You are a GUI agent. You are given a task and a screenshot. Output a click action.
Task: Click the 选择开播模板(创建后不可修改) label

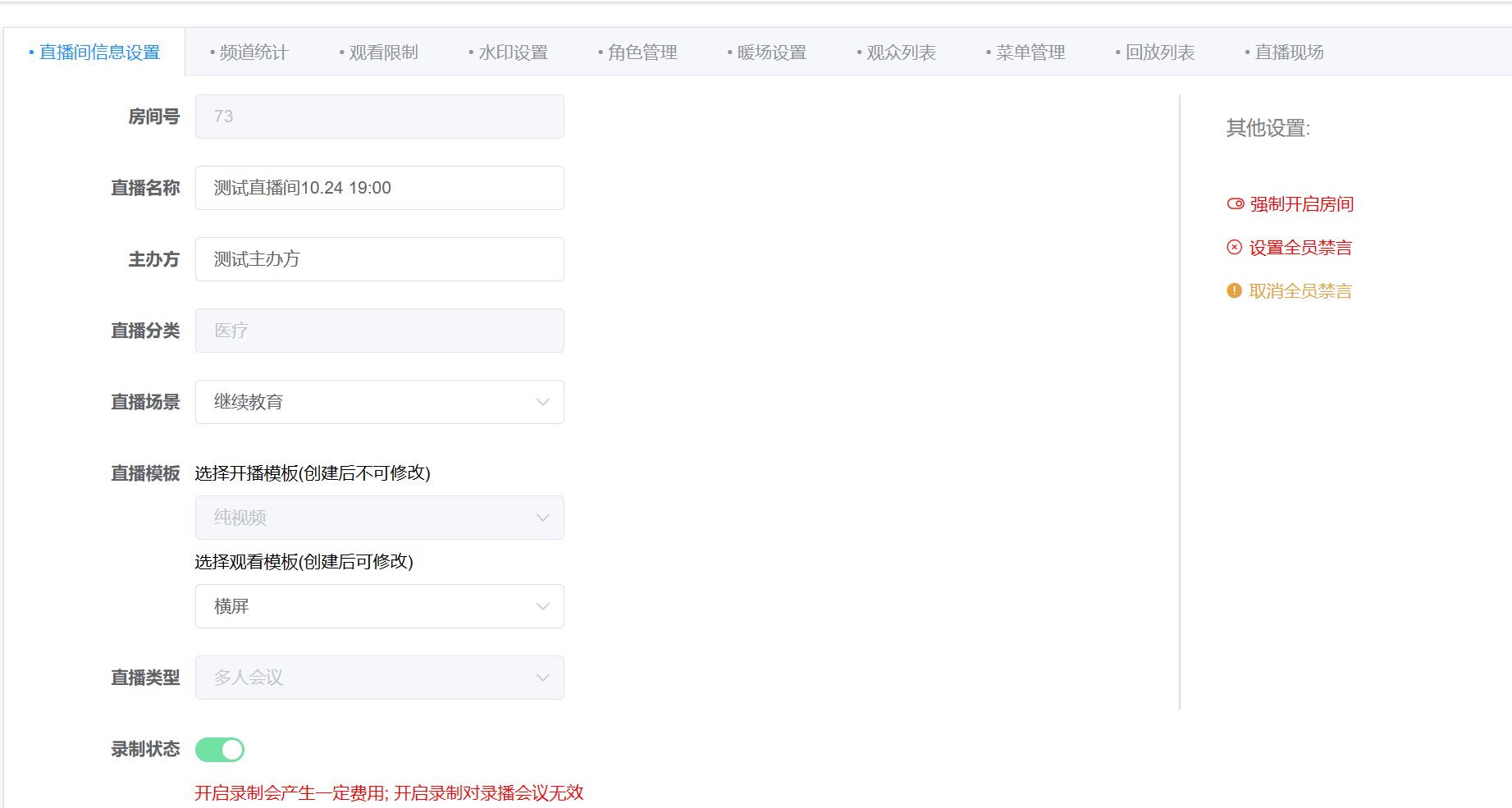click(x=313, y=473)
